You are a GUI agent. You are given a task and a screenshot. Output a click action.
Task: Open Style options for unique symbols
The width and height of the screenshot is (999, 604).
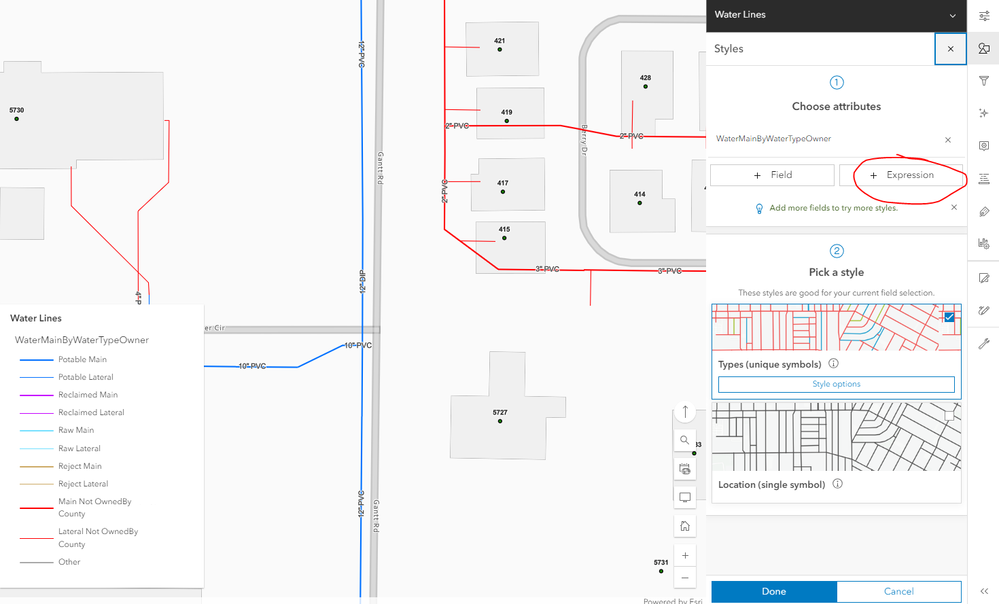coord(836,384)
